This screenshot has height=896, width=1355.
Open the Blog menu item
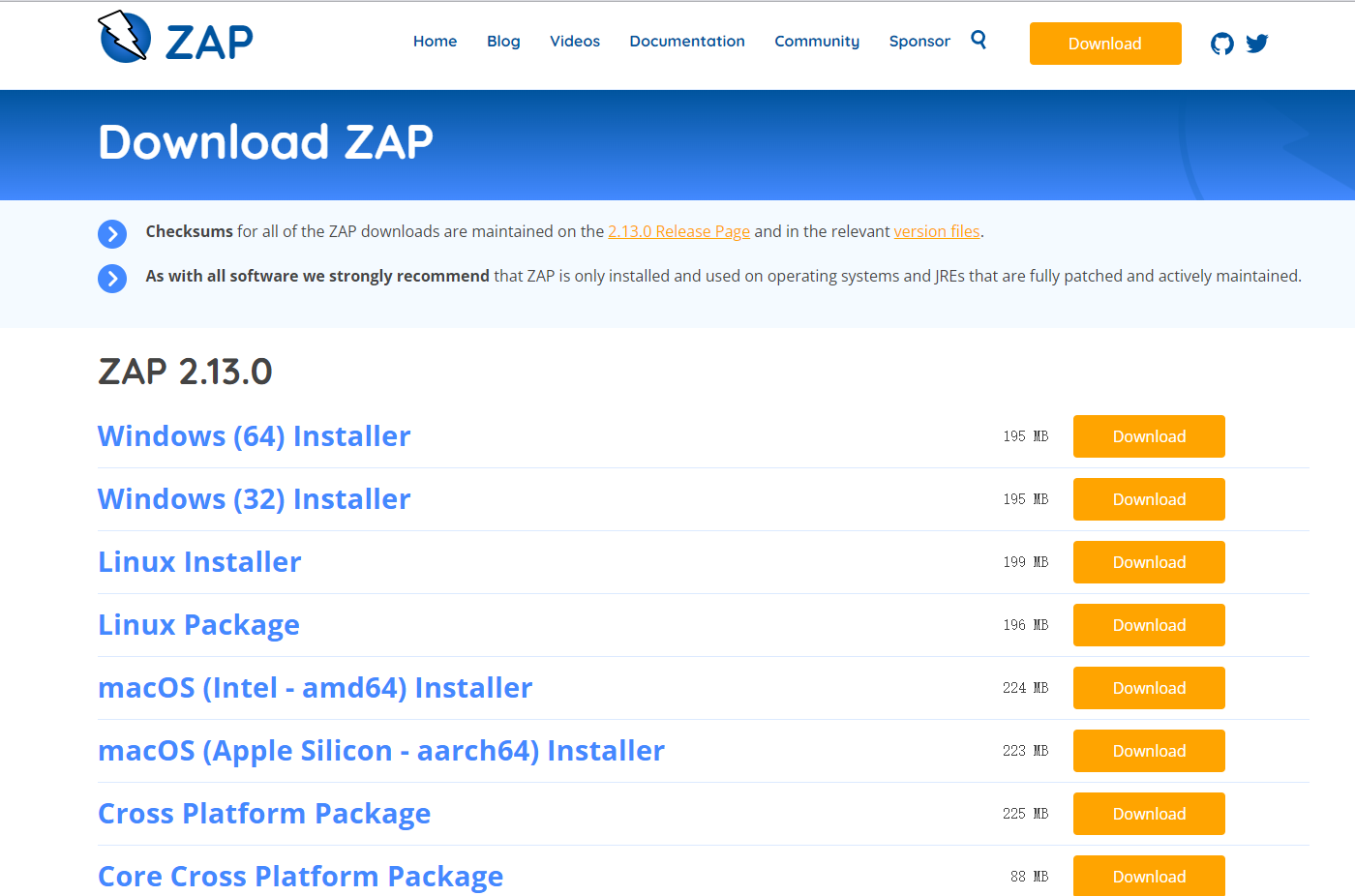coord(503,42)
